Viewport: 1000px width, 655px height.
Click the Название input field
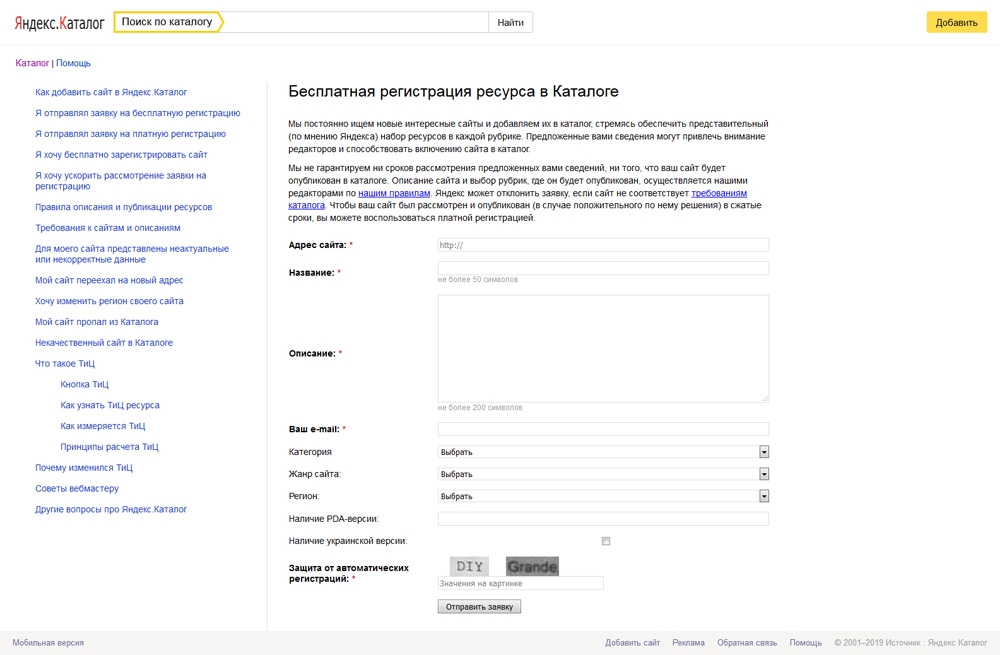click(x=603, y=268)
